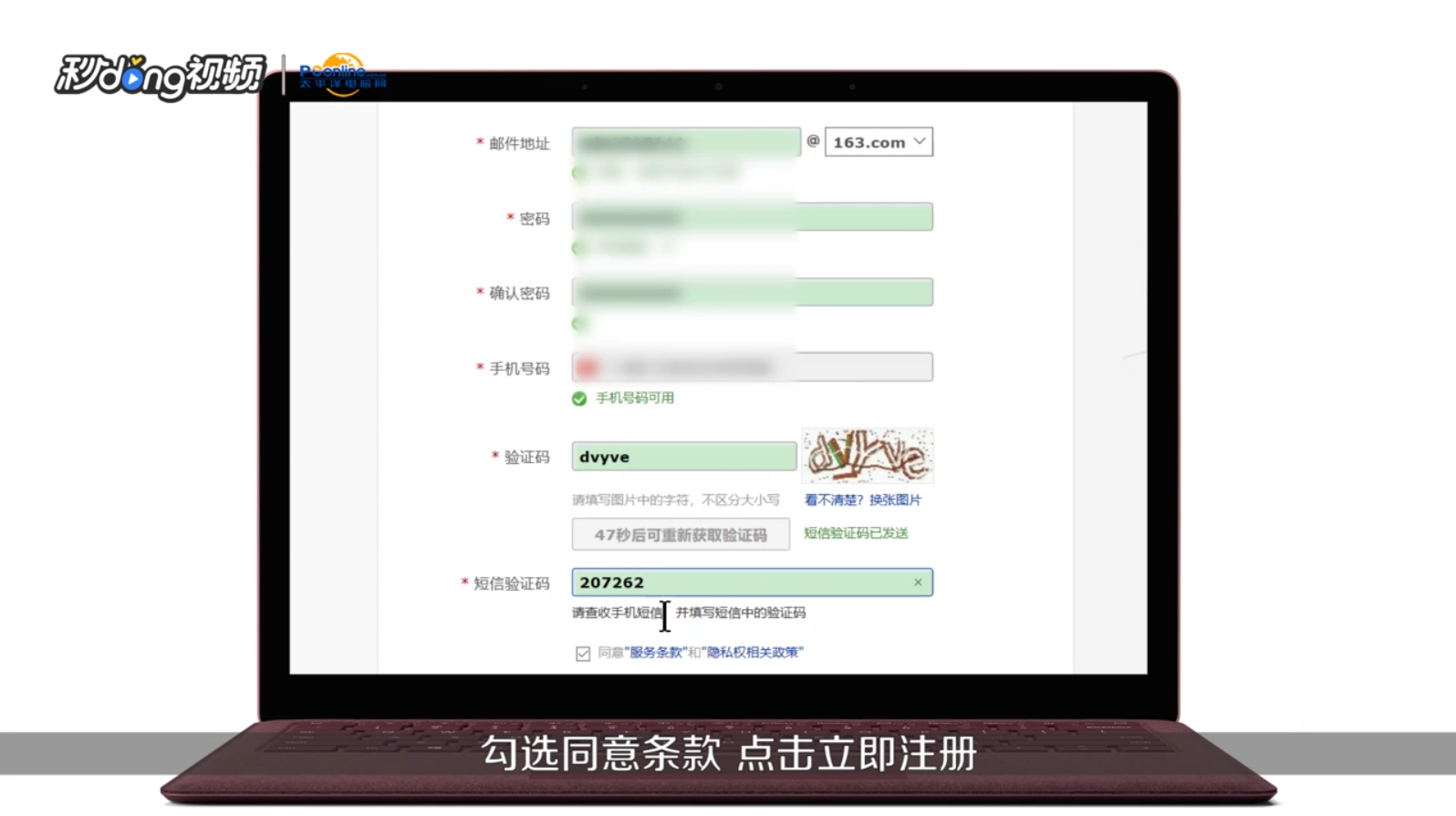This screenshot has height=816, width=1456.
Task: Click the 请填写图片中的字符，不区分大小写 hint
Action: (676, 500)
